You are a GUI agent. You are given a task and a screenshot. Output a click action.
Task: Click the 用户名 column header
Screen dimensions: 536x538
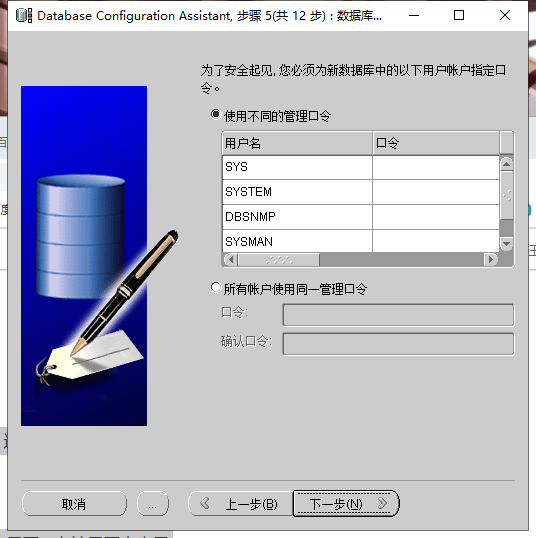tap(297, 143)
